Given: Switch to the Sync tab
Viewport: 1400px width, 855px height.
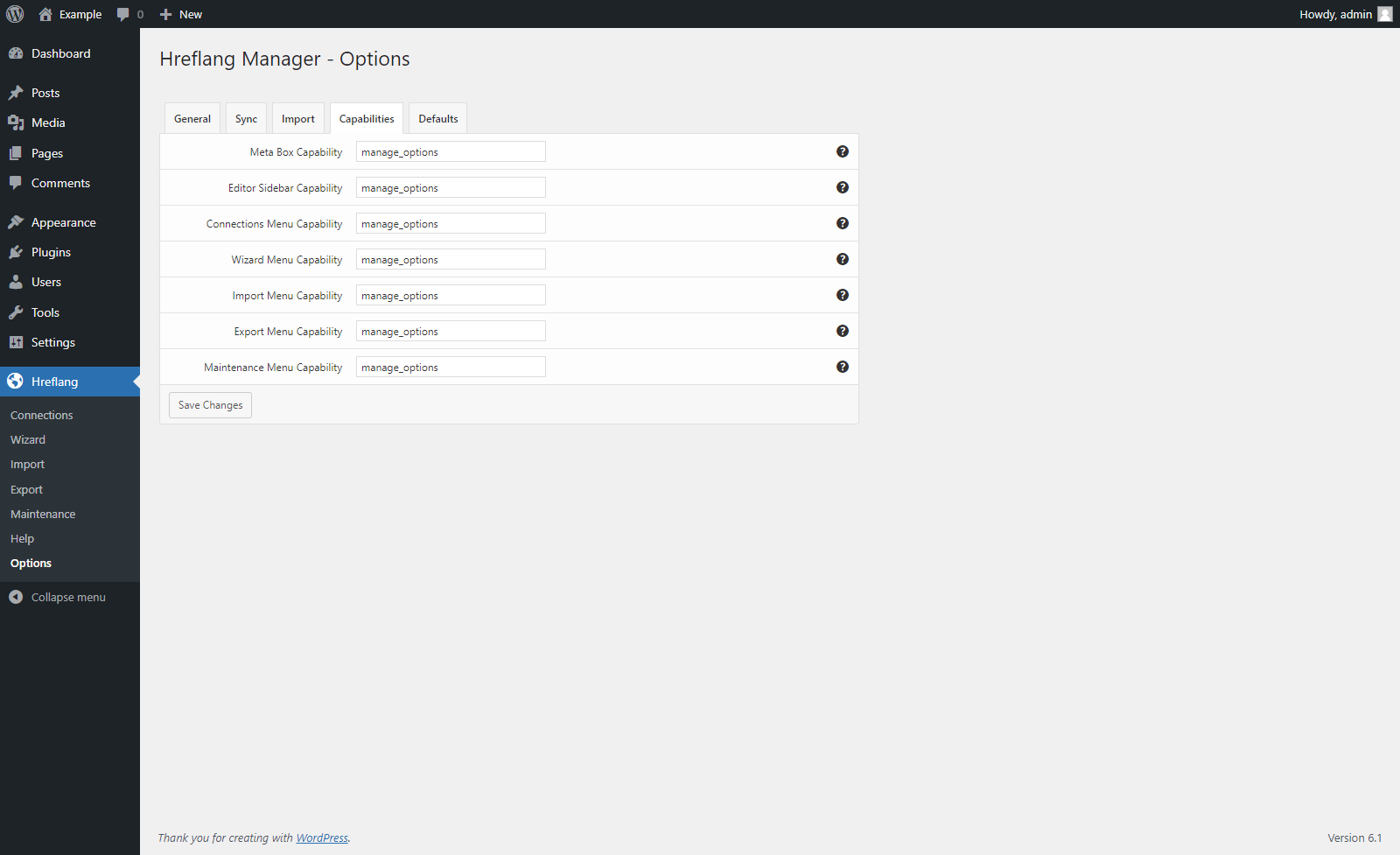Looking at the screenshot, I should pos(246,119).
